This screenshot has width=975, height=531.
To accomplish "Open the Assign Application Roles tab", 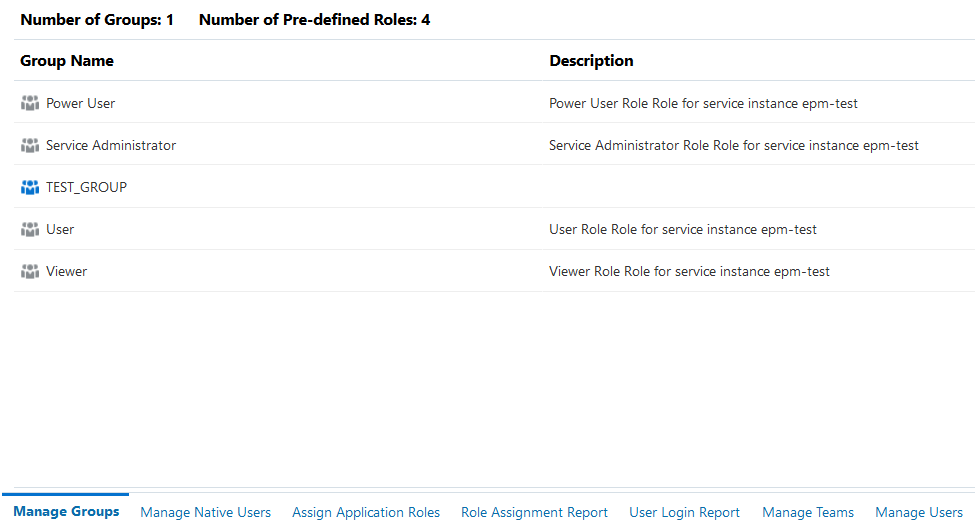I will pyautogui.click(x=366, y=512).
